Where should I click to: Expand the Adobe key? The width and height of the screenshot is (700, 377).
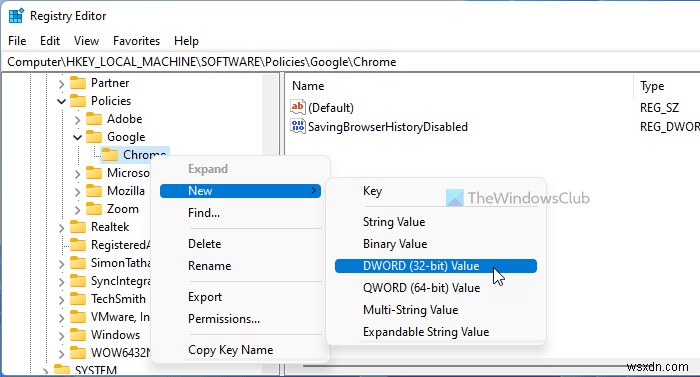(77, 120)
